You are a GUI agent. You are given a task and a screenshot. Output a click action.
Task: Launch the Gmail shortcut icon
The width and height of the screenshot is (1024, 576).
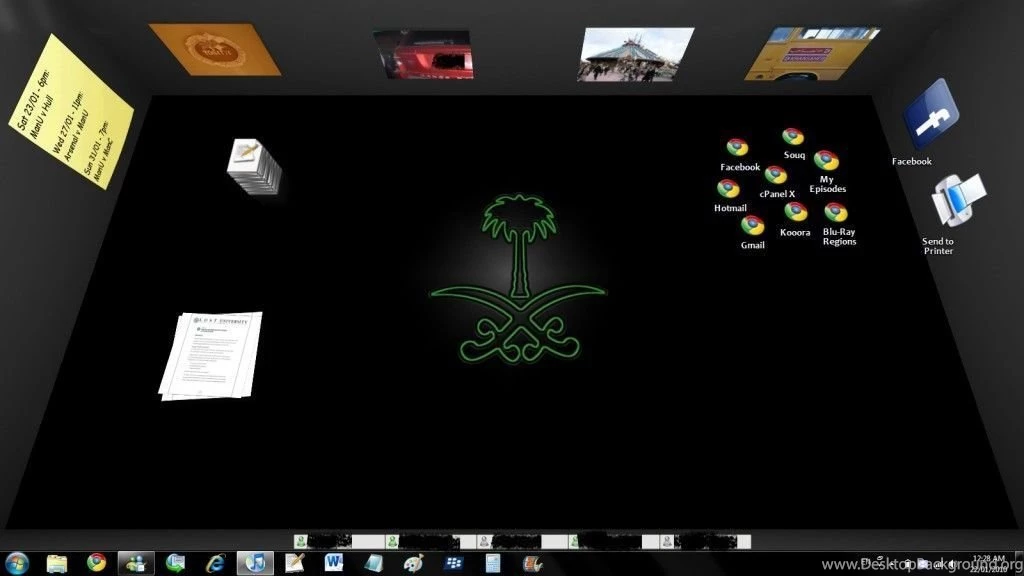click(x=752, y=227)
